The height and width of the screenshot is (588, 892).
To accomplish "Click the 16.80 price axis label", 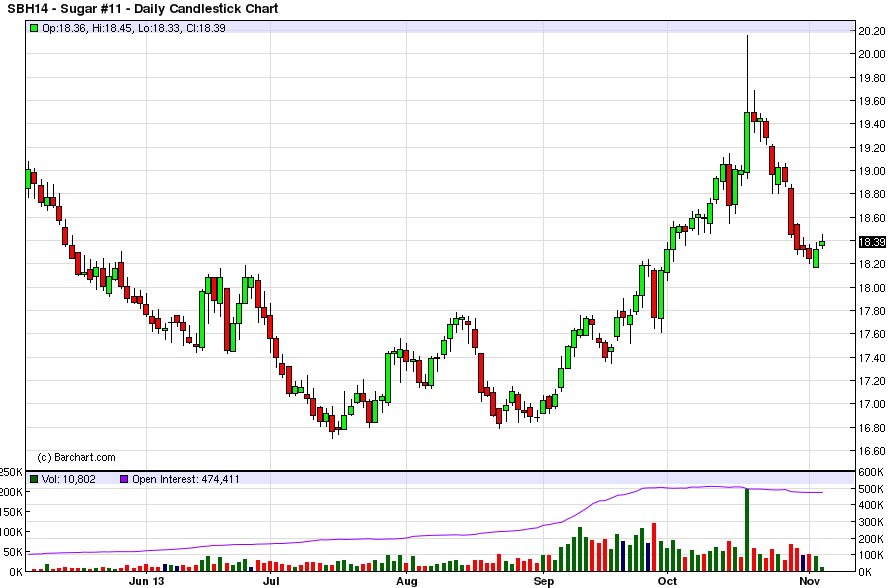I will coord(872,428).
